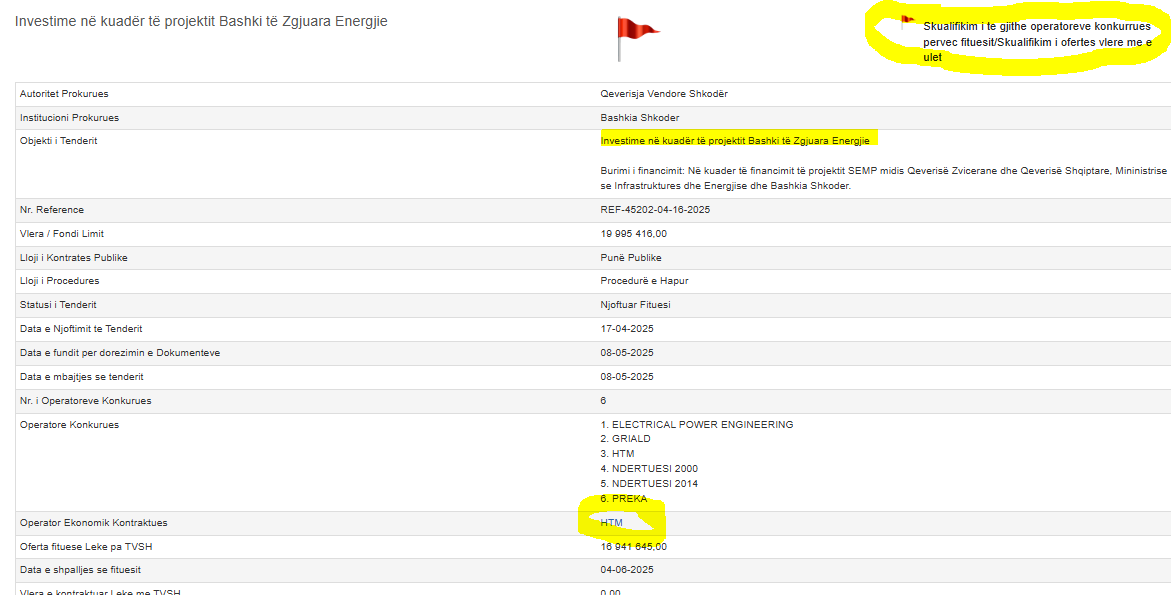This screenshot has width=1171, height=595.
Task: Click the limit fund value 19 995 416,00
Action: click(633, 234)
